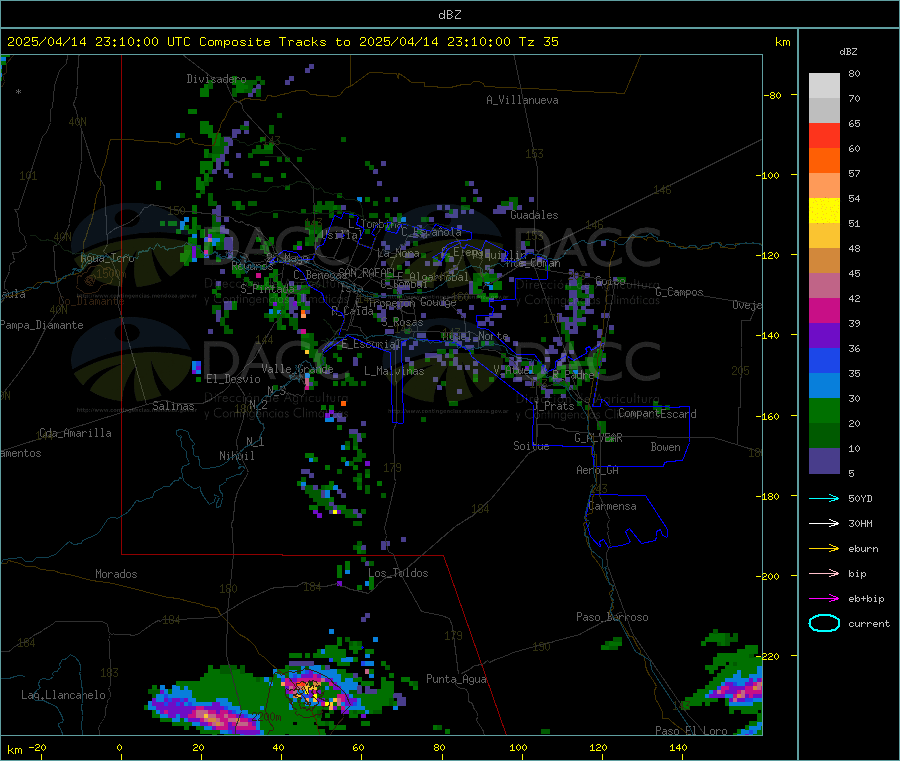Pick the bright yellow 51–54 dBZ legend swatch
The width and height of the screenshot is (900, 761).
pos(824,211)
